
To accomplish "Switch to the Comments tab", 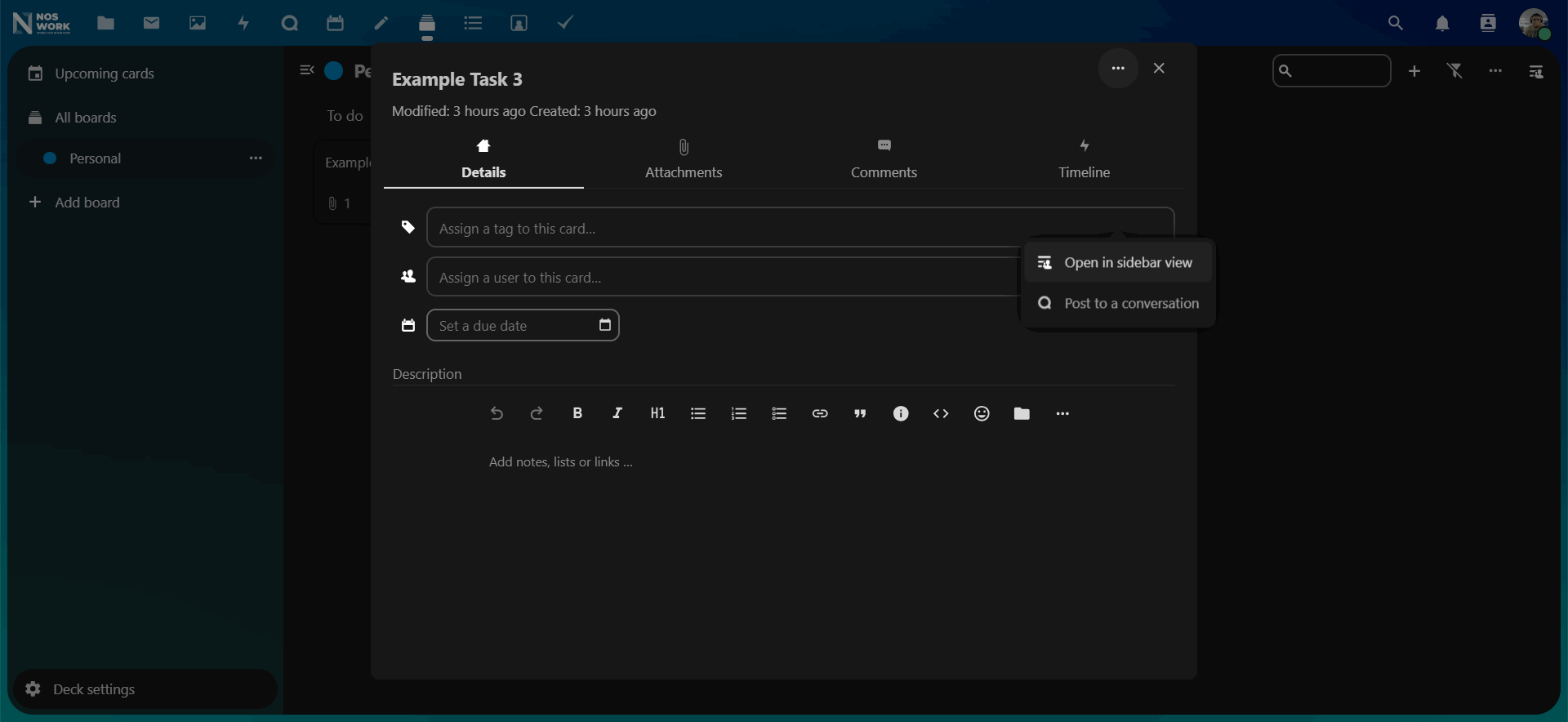I will pyautogui.click(x=884, y=159).
